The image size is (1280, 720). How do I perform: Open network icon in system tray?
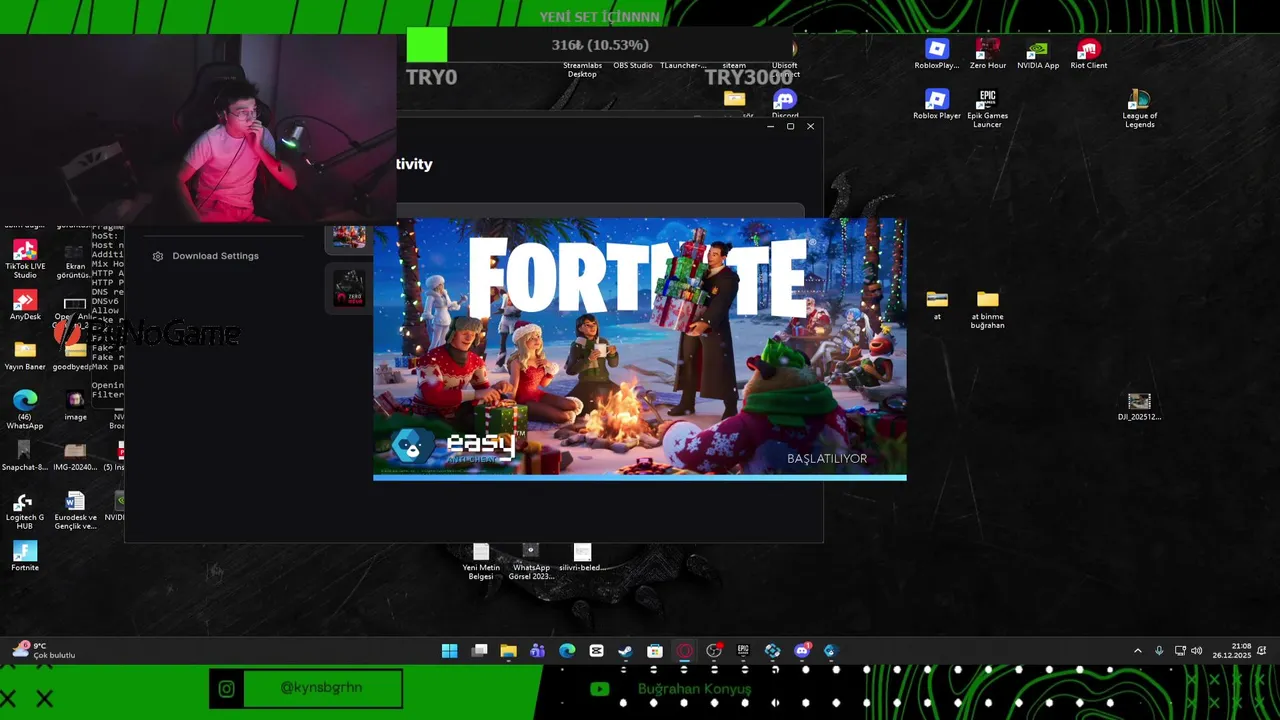(1180, 651)
